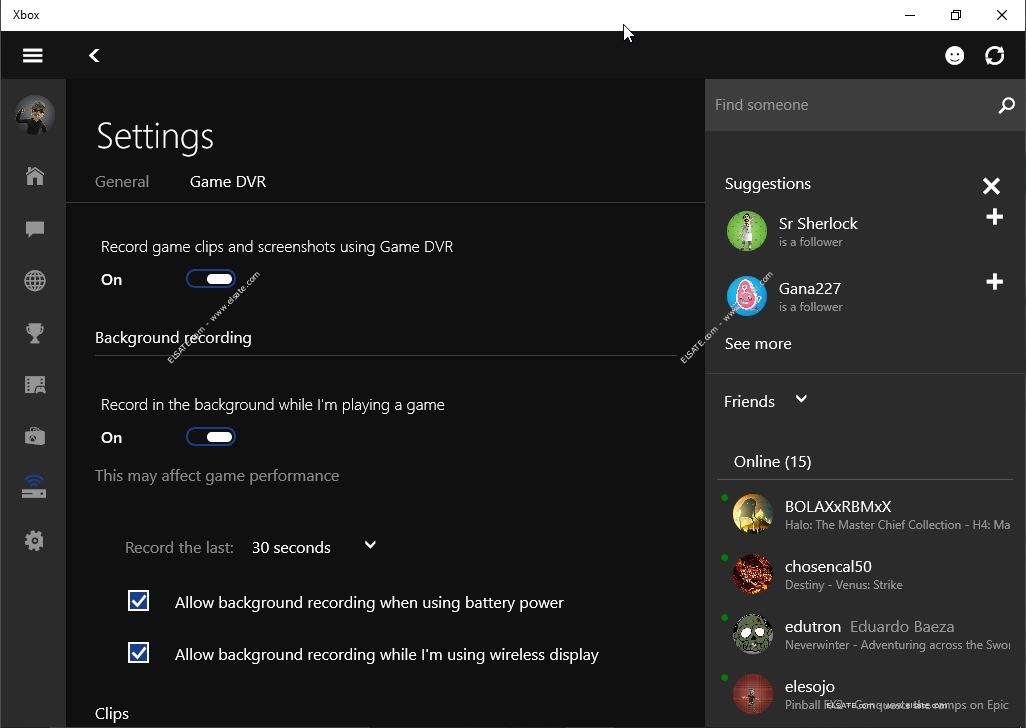Expand the Friends filter dropdown
The height and width of the screenshot is (728, 1026).
click(x=801, y=399)
